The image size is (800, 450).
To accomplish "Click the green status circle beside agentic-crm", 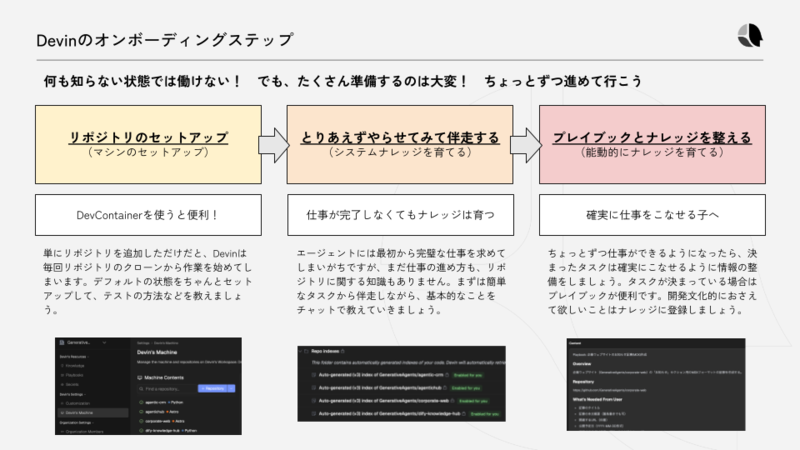I will click(x=141, y=402).
